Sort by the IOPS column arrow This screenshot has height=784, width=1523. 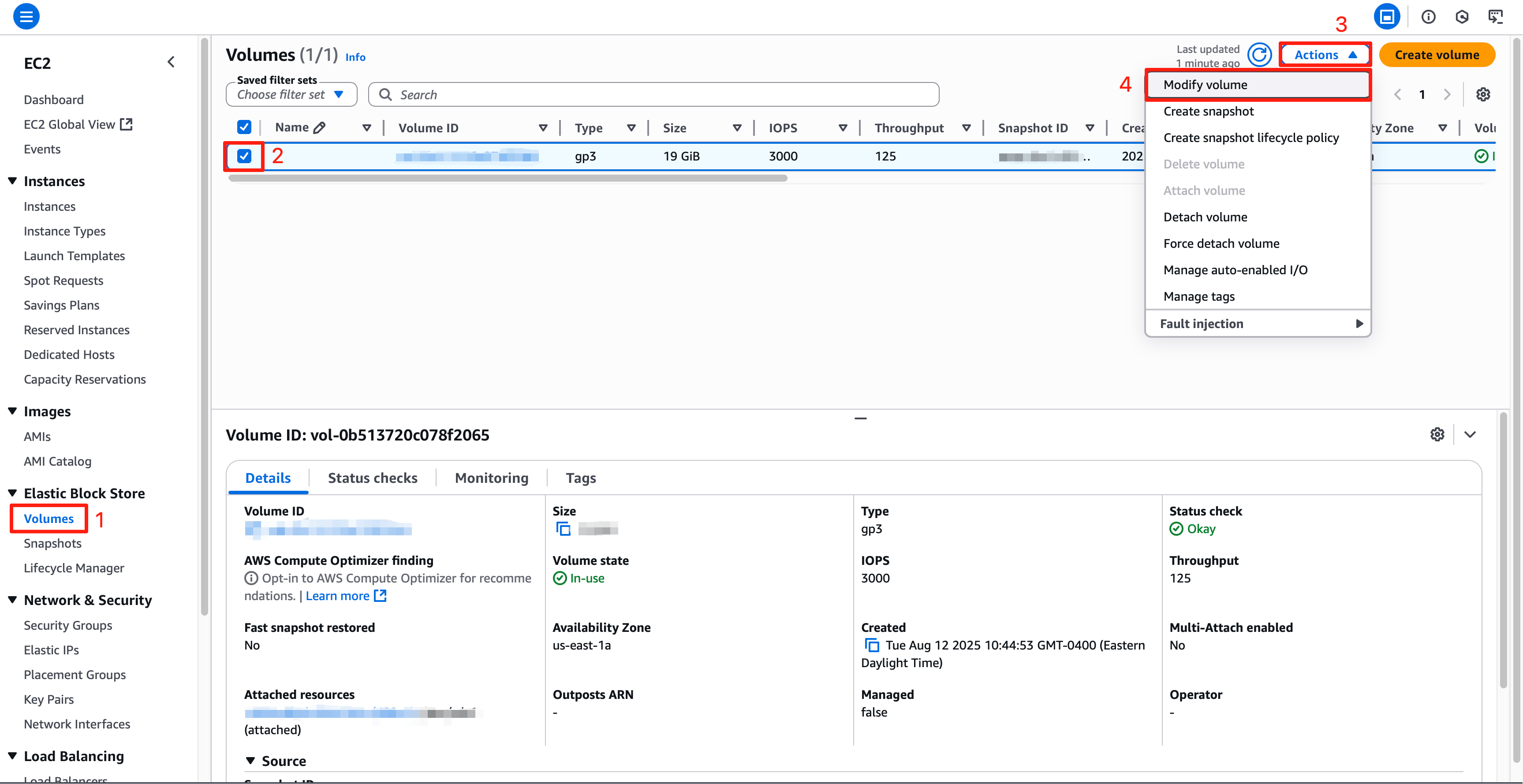[843, 128]
